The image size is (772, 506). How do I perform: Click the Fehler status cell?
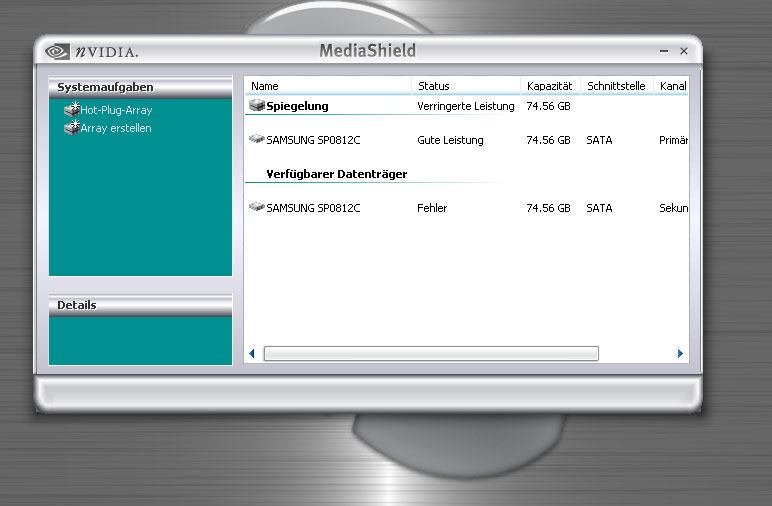click(x=432, y=208)
